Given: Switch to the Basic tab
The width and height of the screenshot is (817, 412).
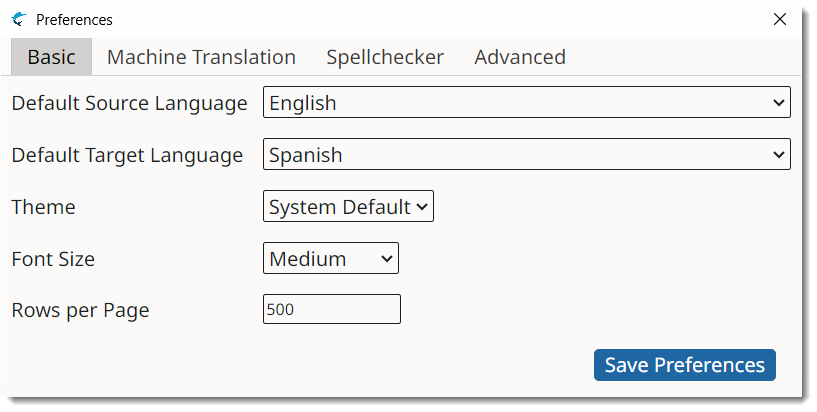Looking at the screenshot, I should pos(52,57).
